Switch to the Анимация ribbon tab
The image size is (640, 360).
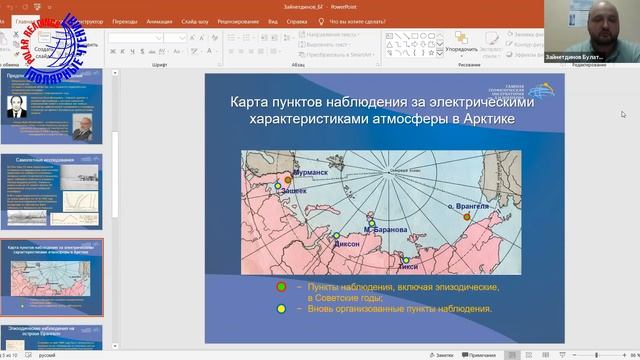pos(159,22)
